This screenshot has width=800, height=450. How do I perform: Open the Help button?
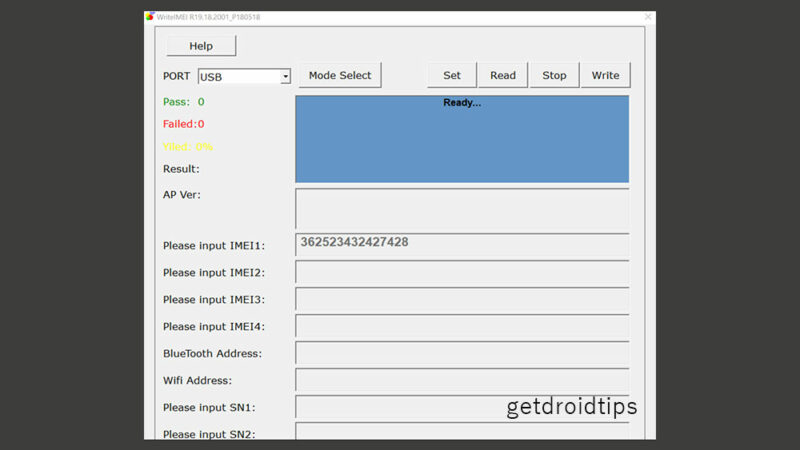(x=201, y=46)
